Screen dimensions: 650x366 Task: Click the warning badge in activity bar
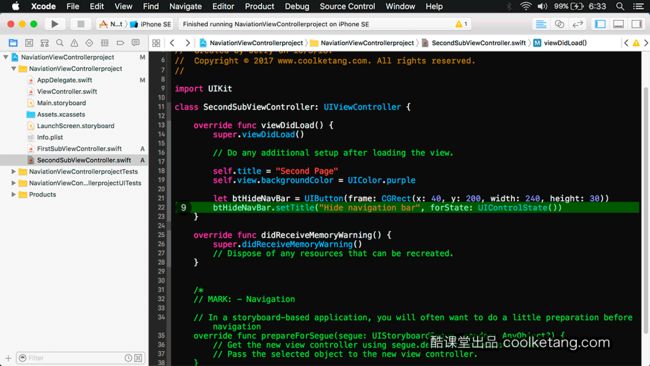tap(461, 24)
